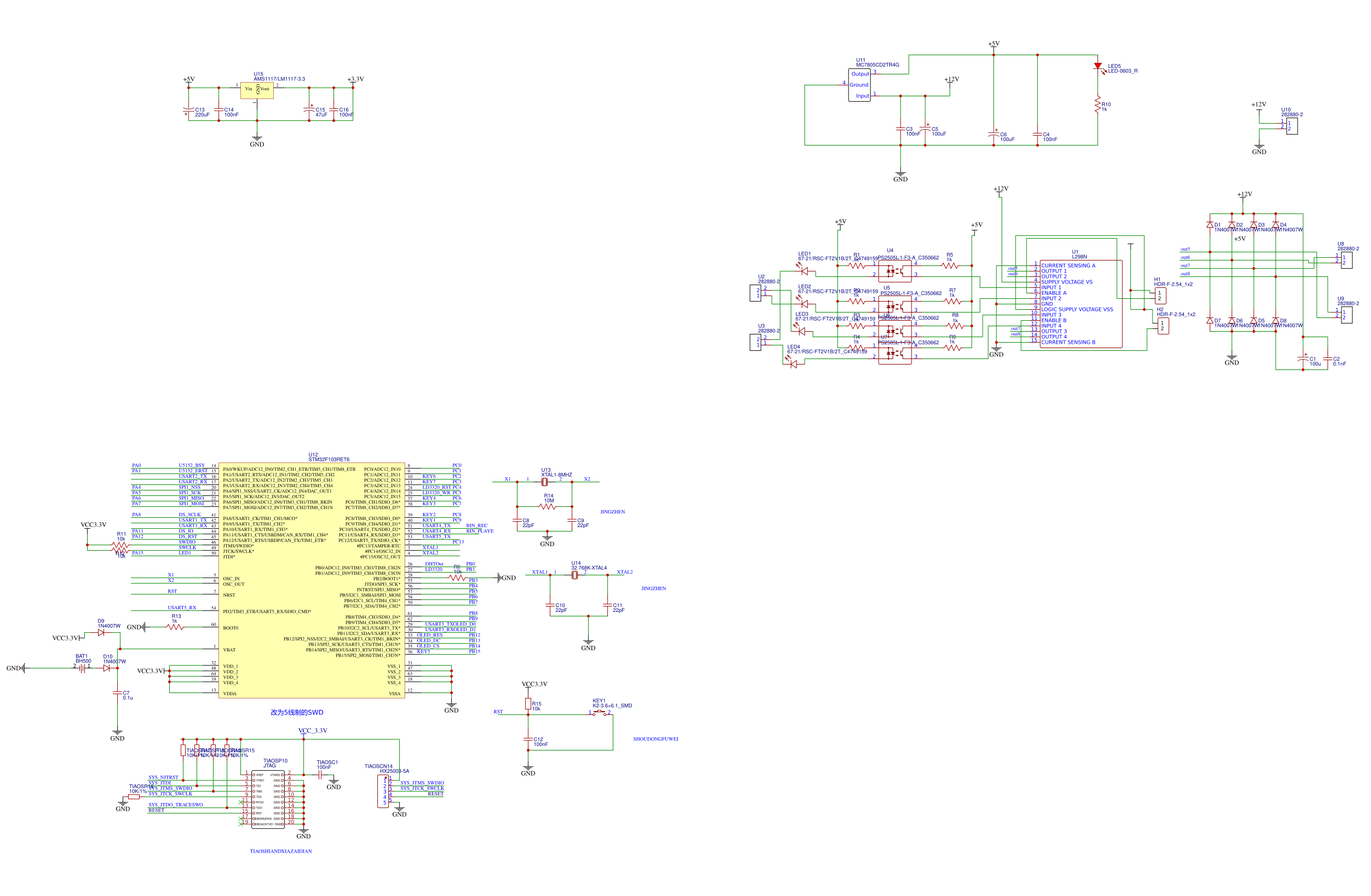Image resolution: width=1371 pixels, height=896 pixels.
Task: Click the D9 1N4007W diode
Action: (101, 632)
